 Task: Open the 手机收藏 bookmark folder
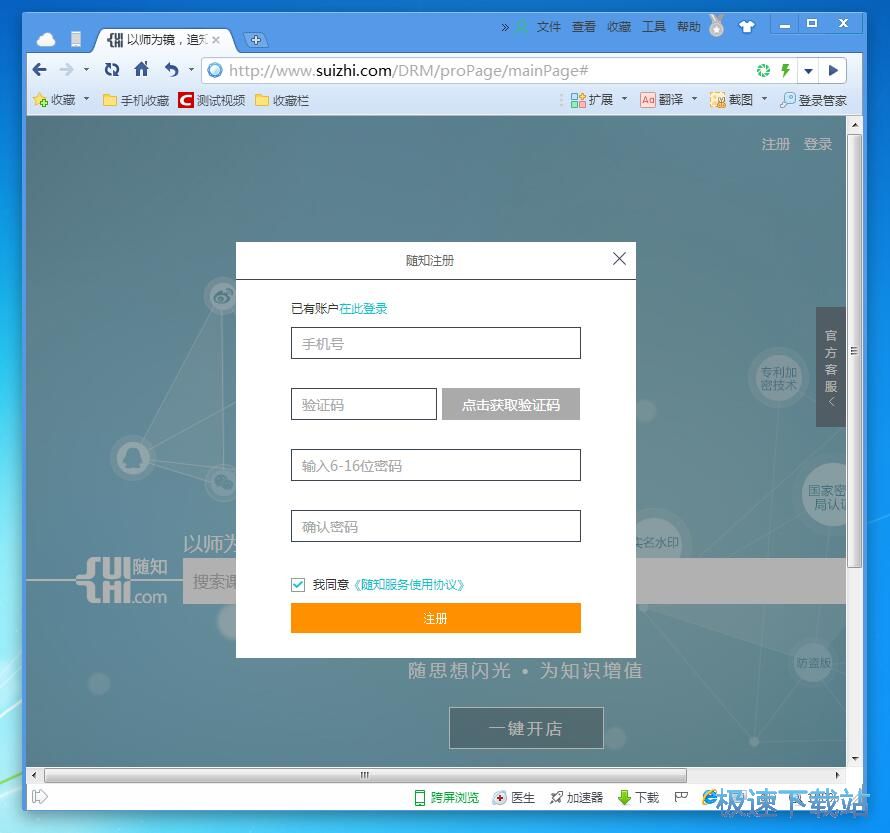136,100
